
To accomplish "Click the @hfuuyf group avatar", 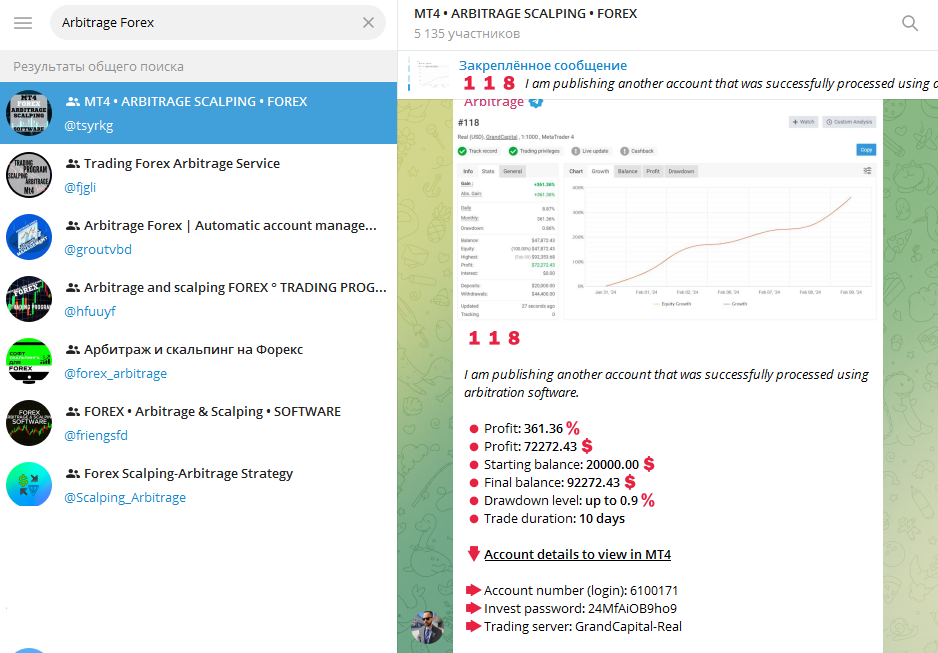I will (x=29, y=299).
